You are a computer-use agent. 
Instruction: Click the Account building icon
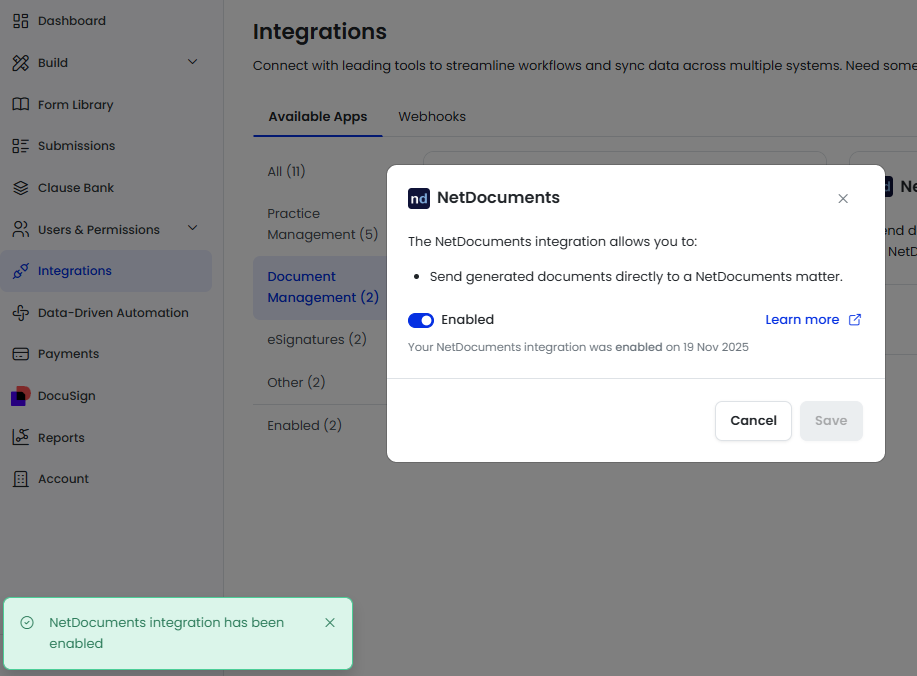click(x=20, y=479)
